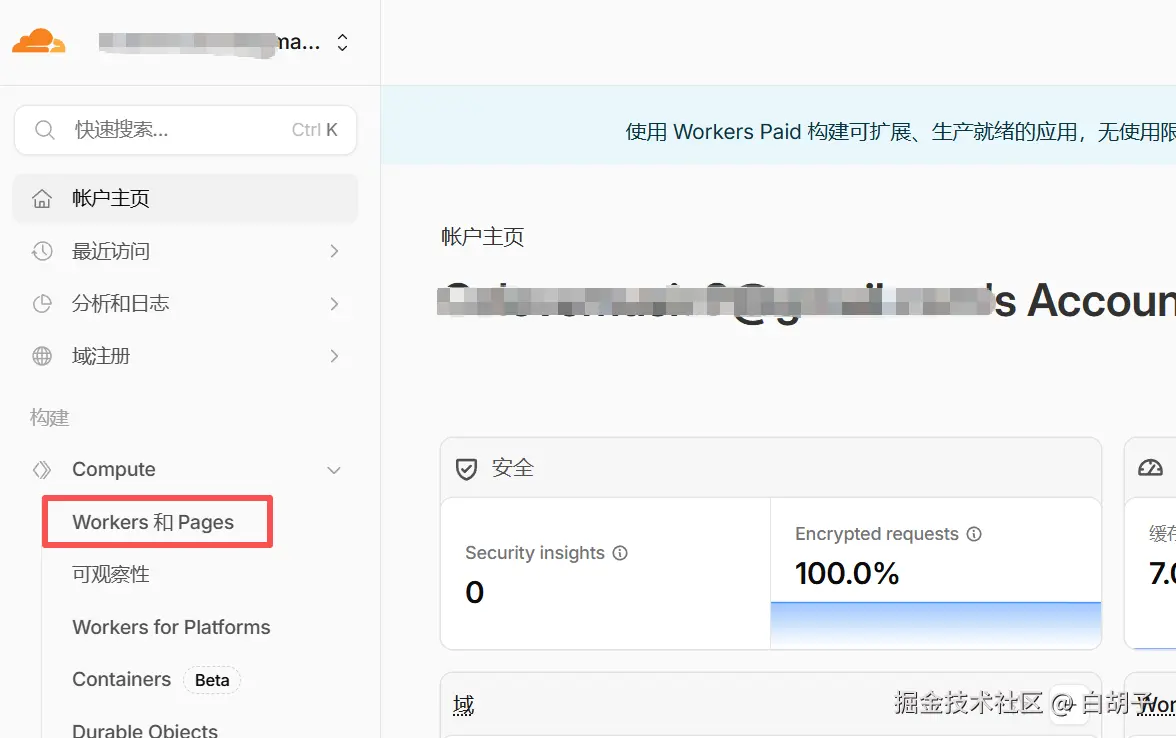Open the 帐户主页 menu item
The image size is (1176, 738).
[x=185, y=198]
